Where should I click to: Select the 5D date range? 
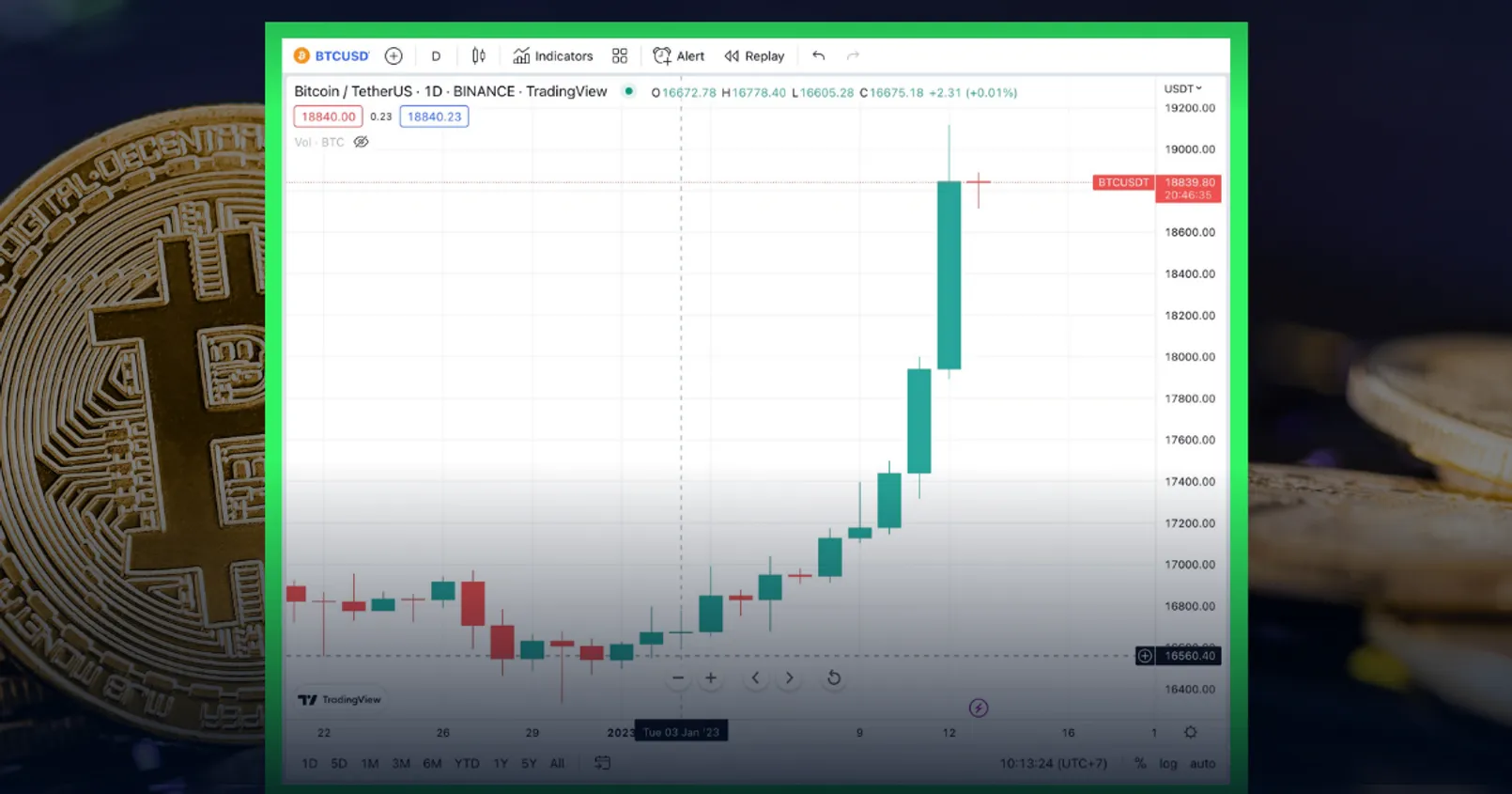pos(339,763)
